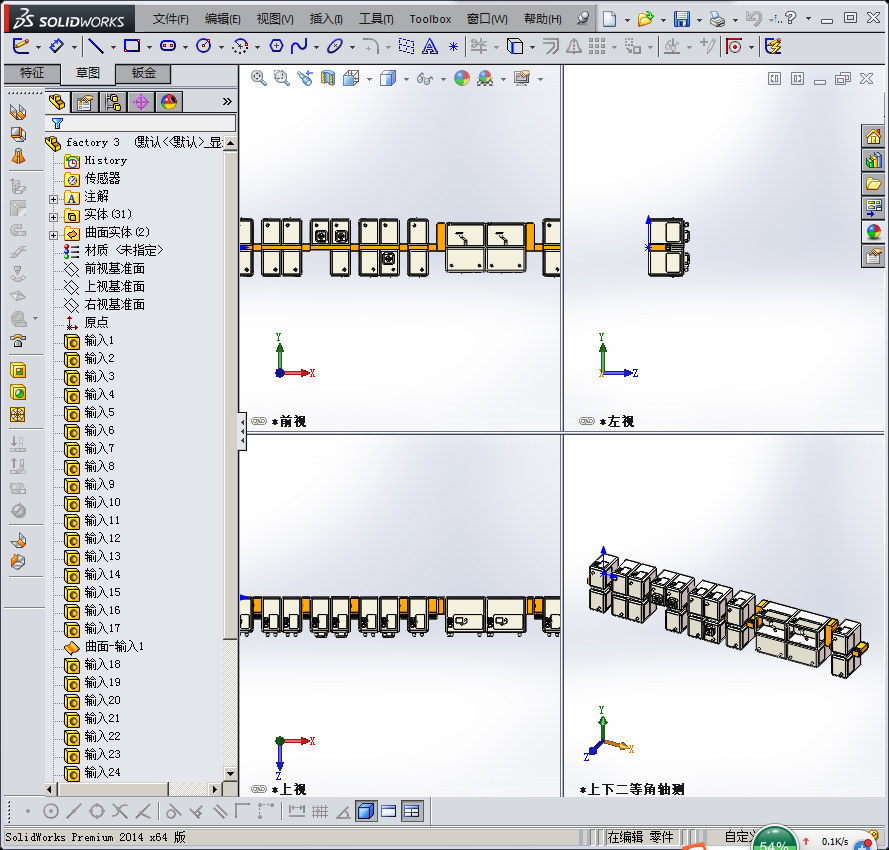
Task: Switch to the 钣金 sheet metal tab
Action: click(142, 73)
